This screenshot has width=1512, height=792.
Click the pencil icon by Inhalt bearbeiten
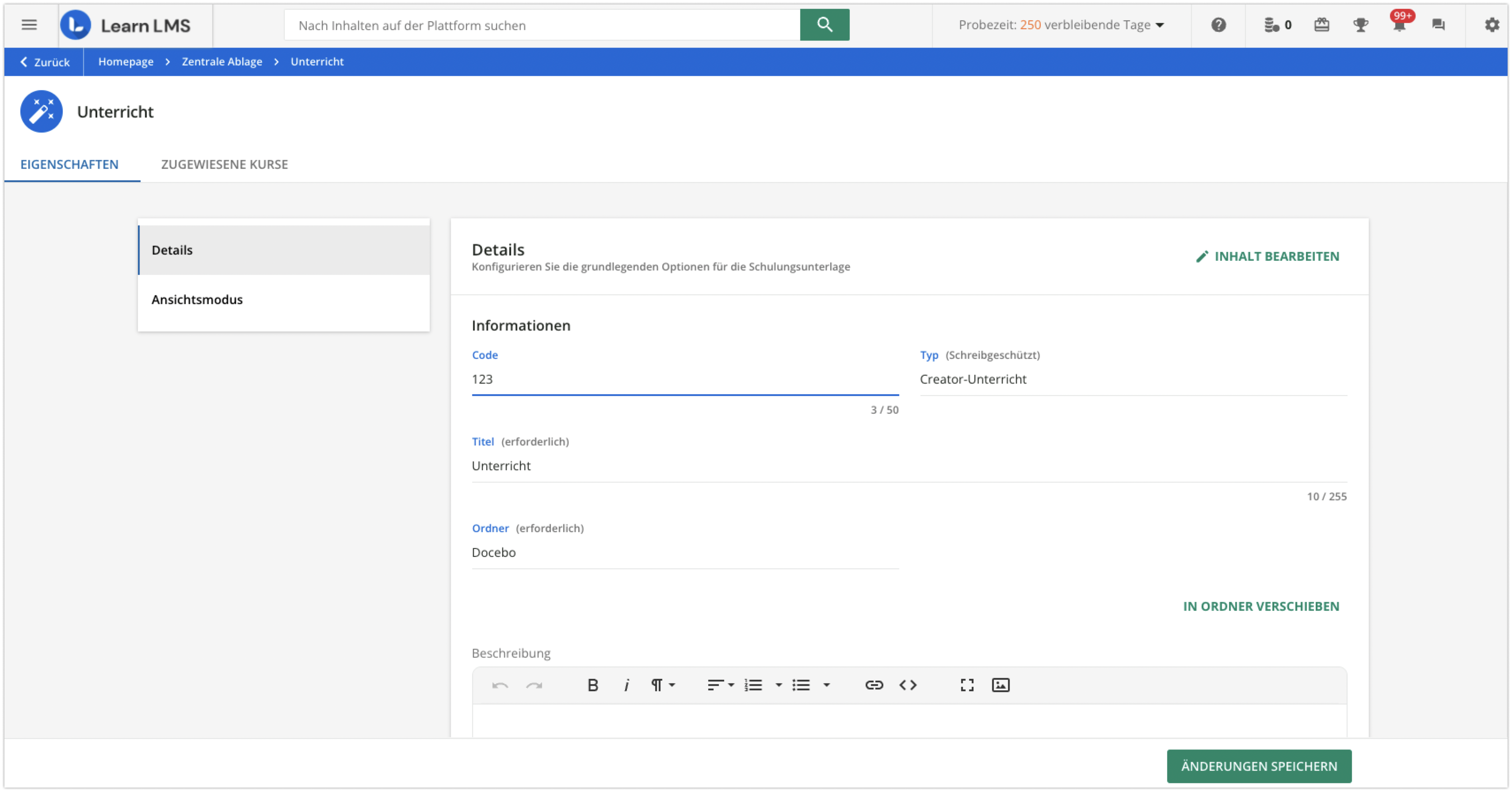(1202, 256)
